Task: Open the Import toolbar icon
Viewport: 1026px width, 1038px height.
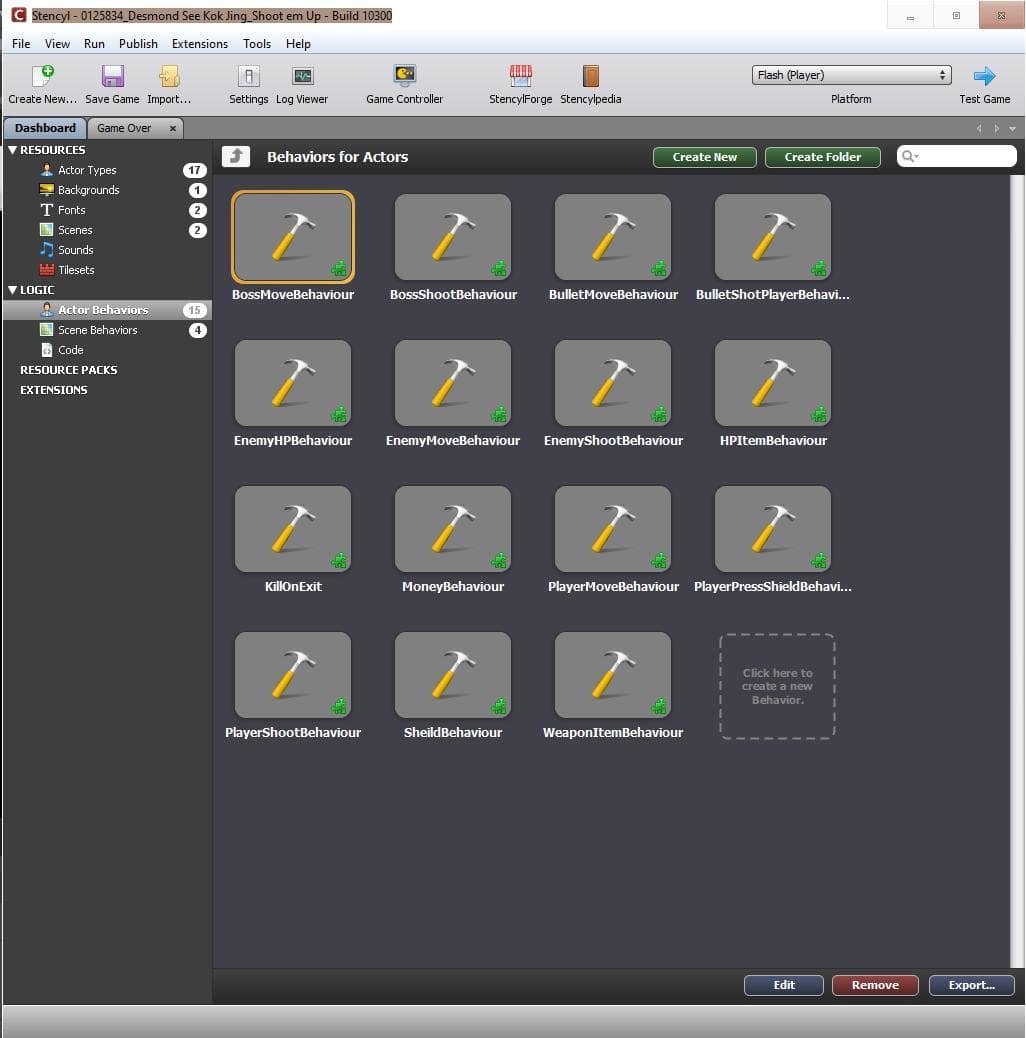Action: [x=169, y=76]
